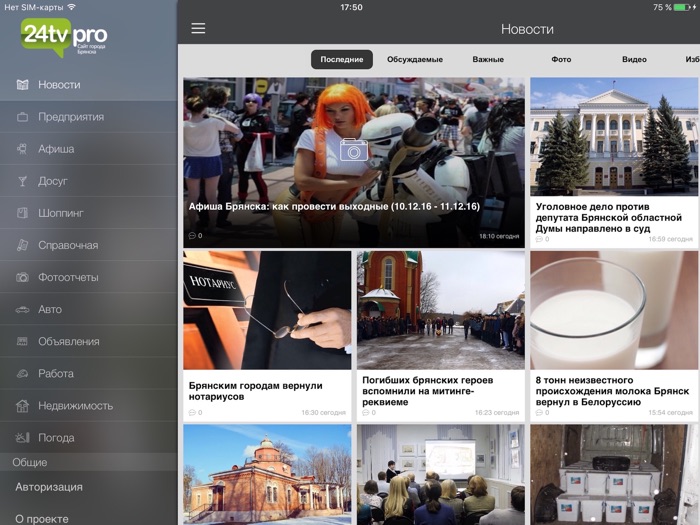Screen dimensions: 700x525
Task: Click the 24tv pro logo
Action: [64, 37]
